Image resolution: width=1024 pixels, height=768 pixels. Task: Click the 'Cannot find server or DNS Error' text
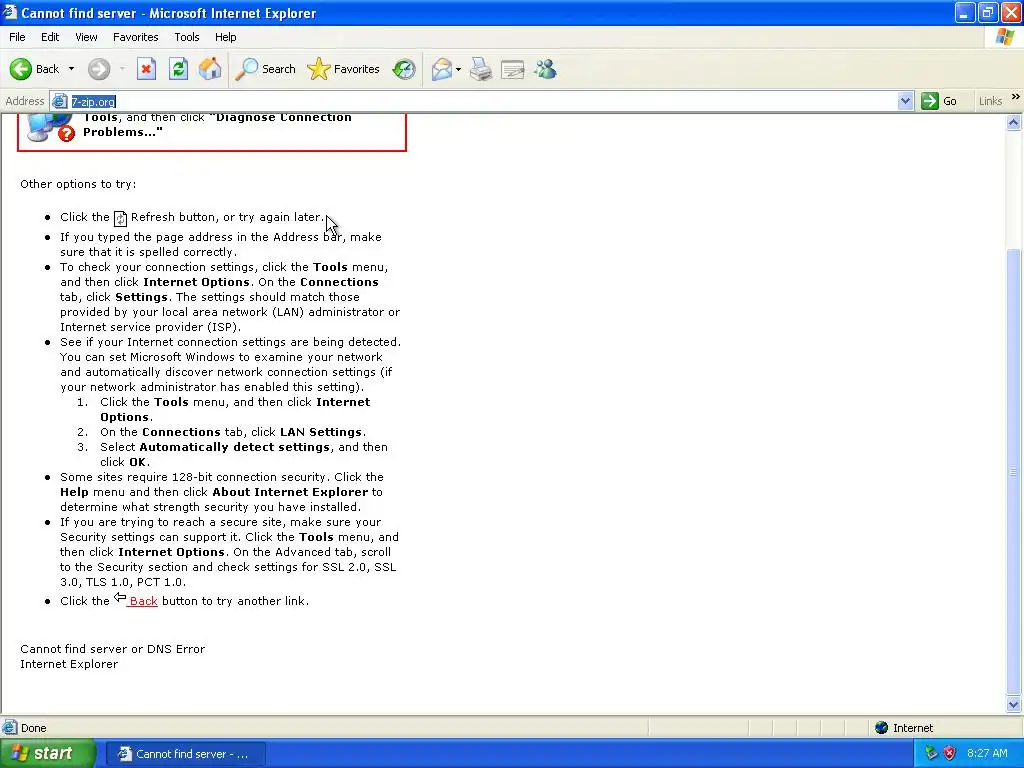112,649
